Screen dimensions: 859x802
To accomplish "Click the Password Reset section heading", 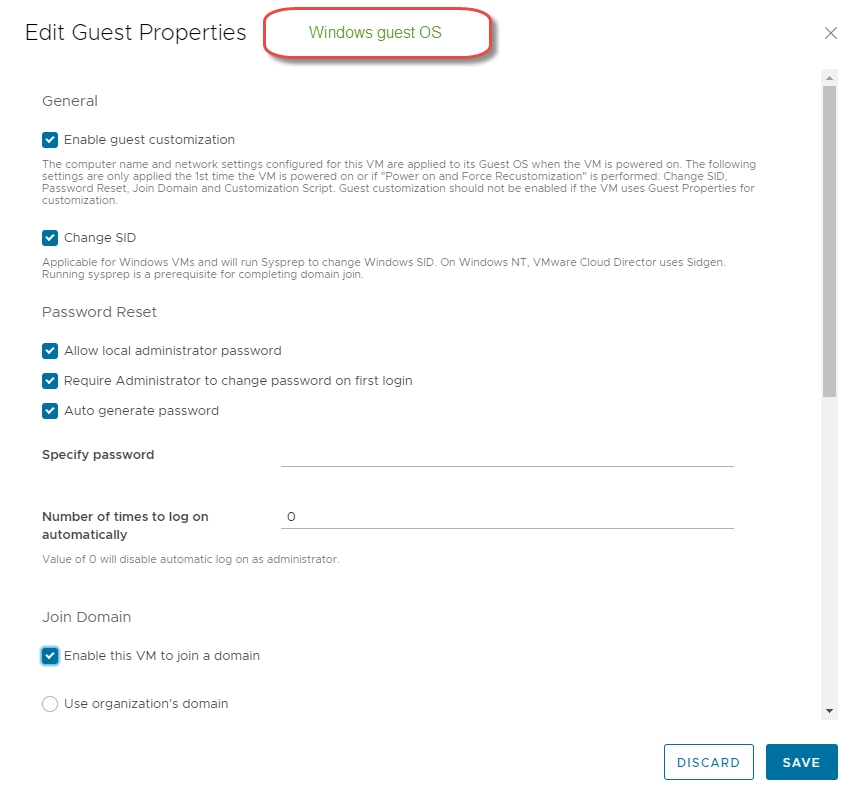I will (99, 312).
